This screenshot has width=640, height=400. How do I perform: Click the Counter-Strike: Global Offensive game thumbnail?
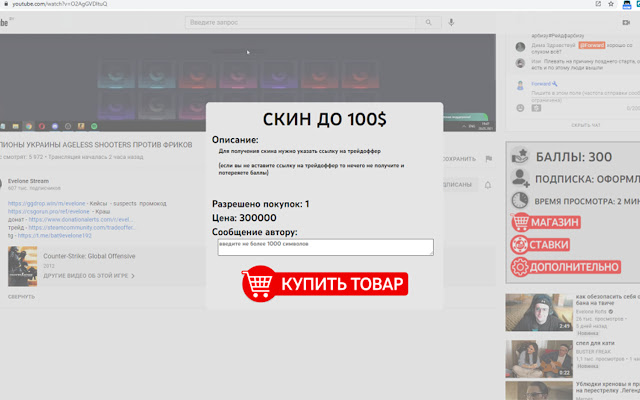pos(22,266)
